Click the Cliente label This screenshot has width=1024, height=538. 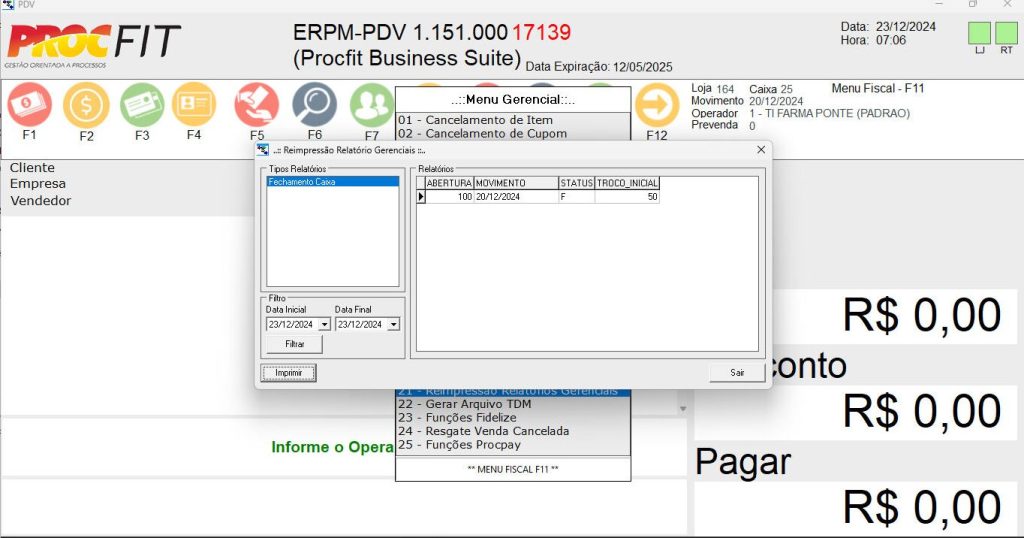tap(32, 168)
